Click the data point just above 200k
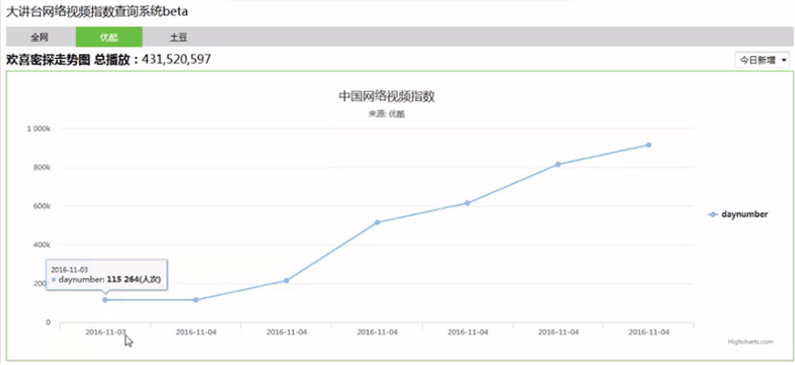The height and width of the screenshot is (365, 795). (286, 280)
